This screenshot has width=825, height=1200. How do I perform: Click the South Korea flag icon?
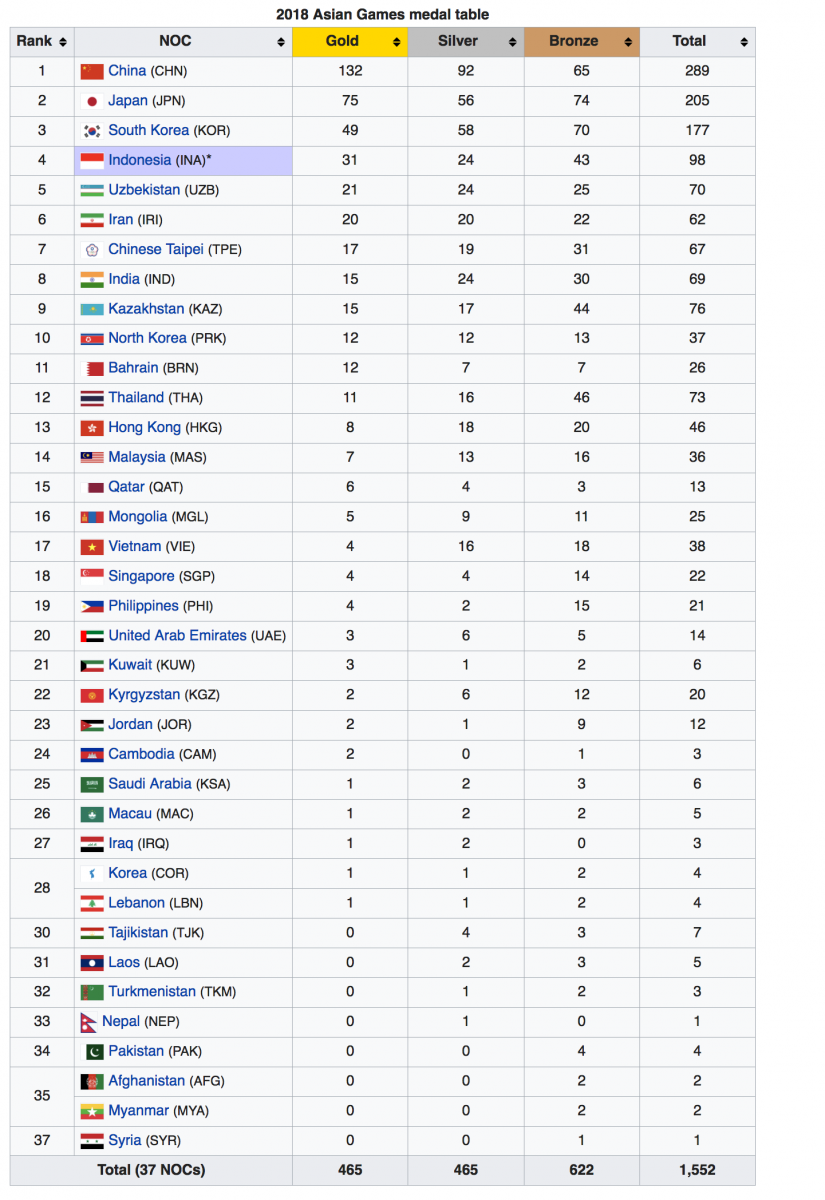point(92,131)
